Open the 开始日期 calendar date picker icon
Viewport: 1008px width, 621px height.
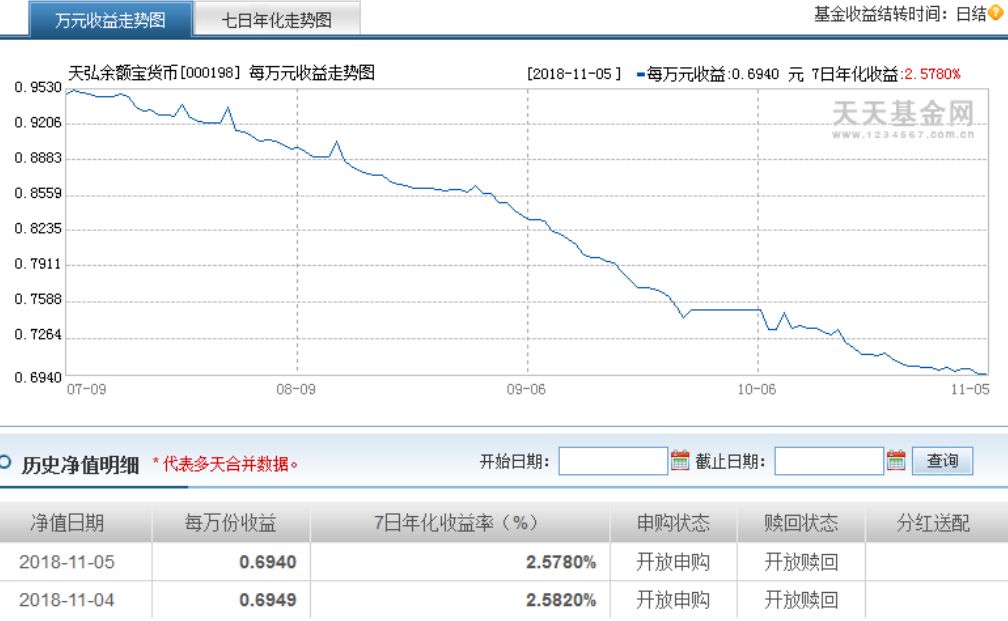[x=680, y=461]
